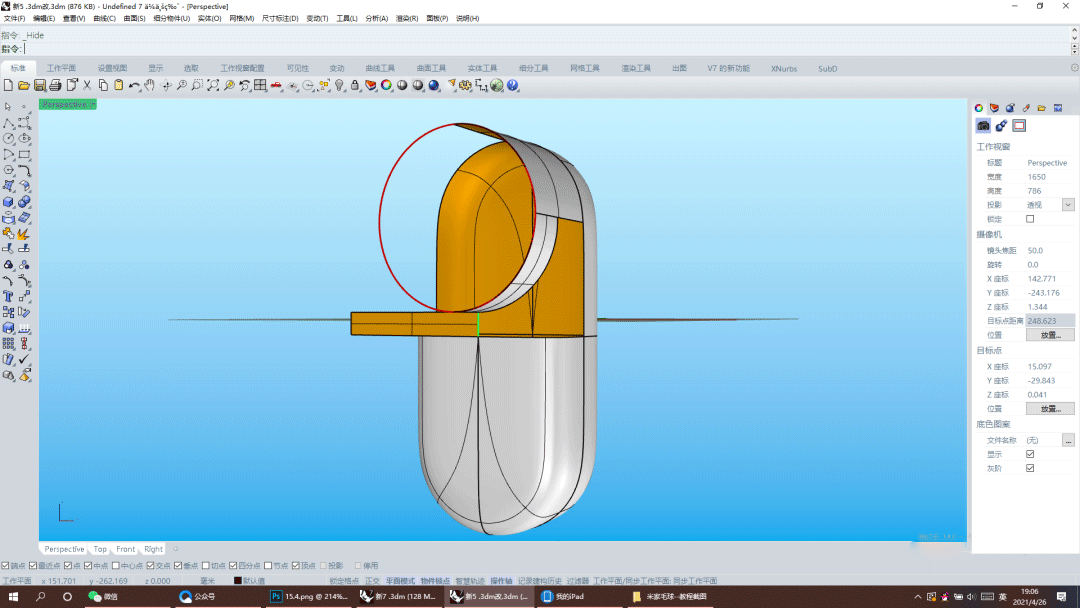Open the Print icon in toolbar
The width and height of the screenshot is (1080, 608).
click(56, 86)
